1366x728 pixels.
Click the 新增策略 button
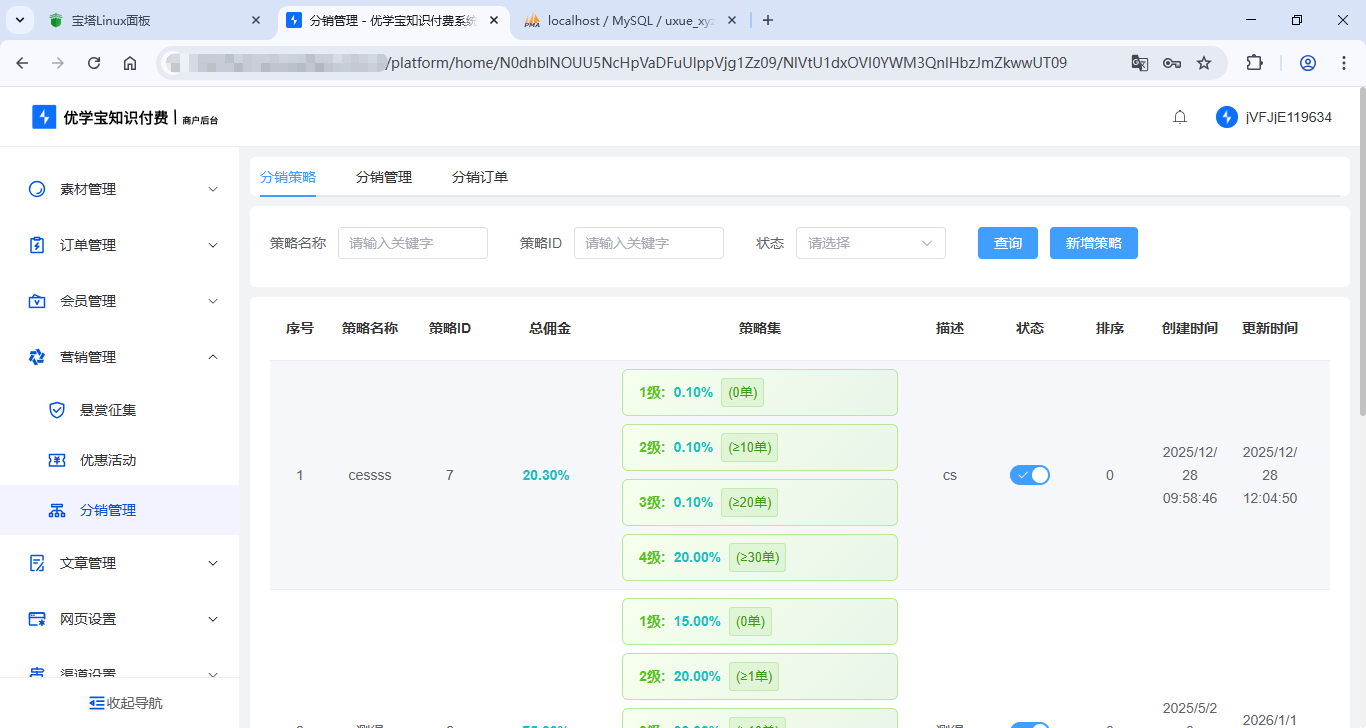tap(1093, 243)
